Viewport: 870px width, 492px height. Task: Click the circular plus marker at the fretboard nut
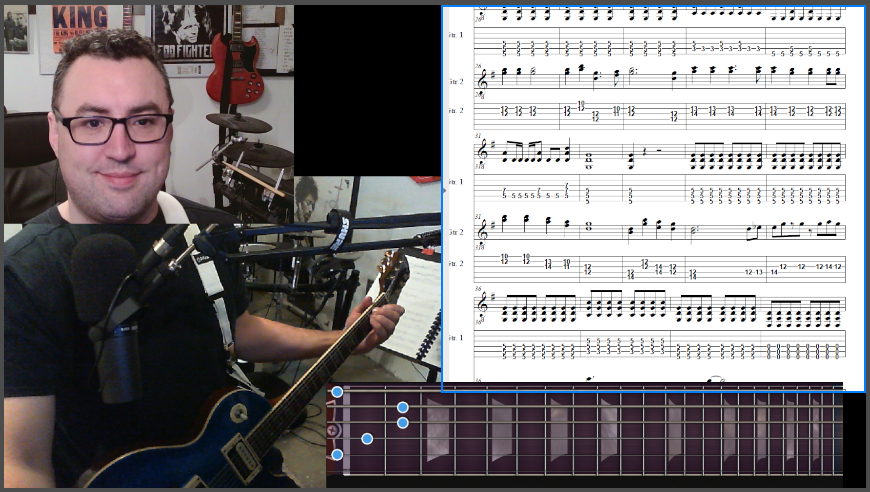coord(332,430)
